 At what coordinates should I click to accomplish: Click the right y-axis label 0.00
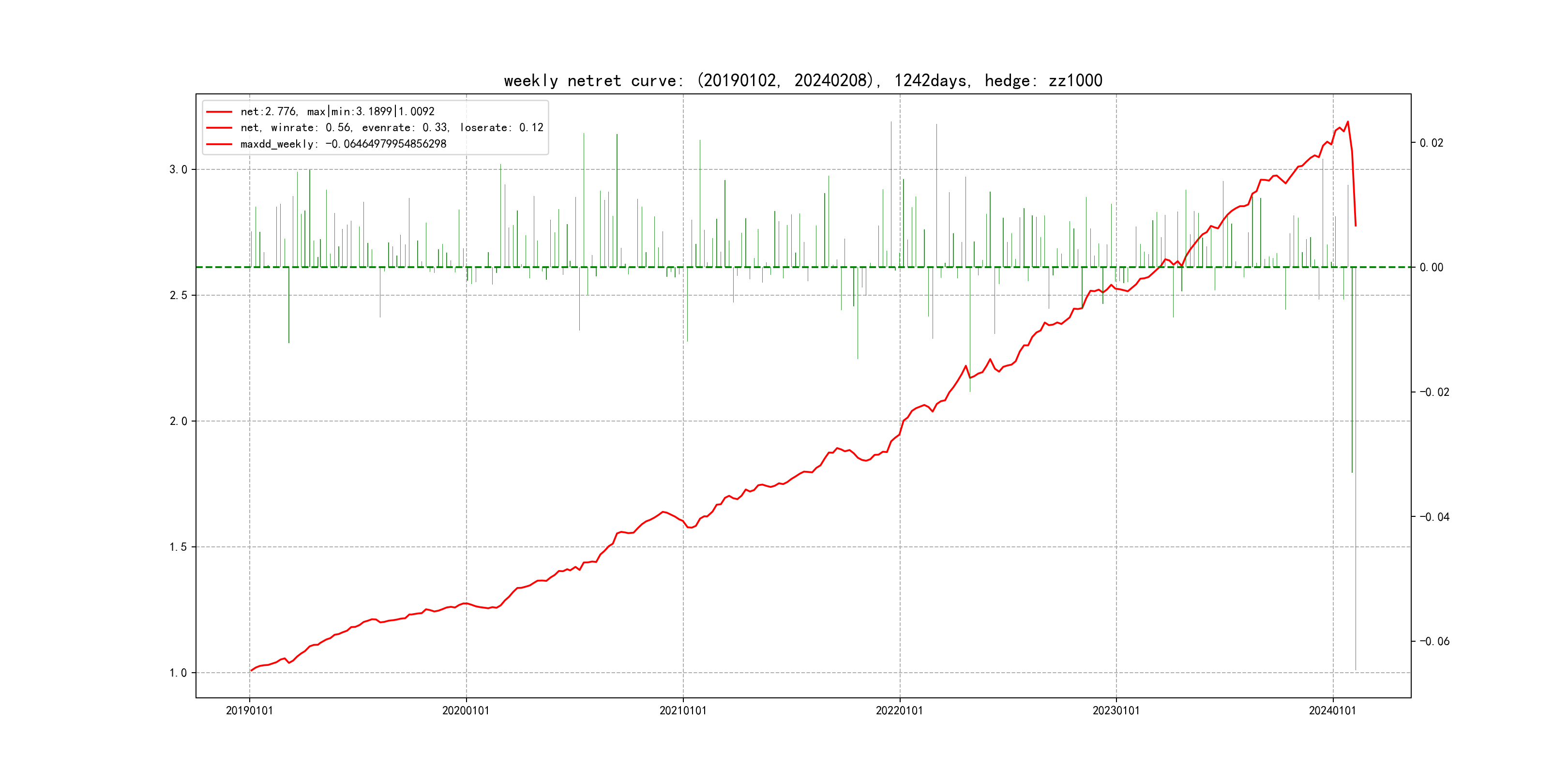(1431, 268)
